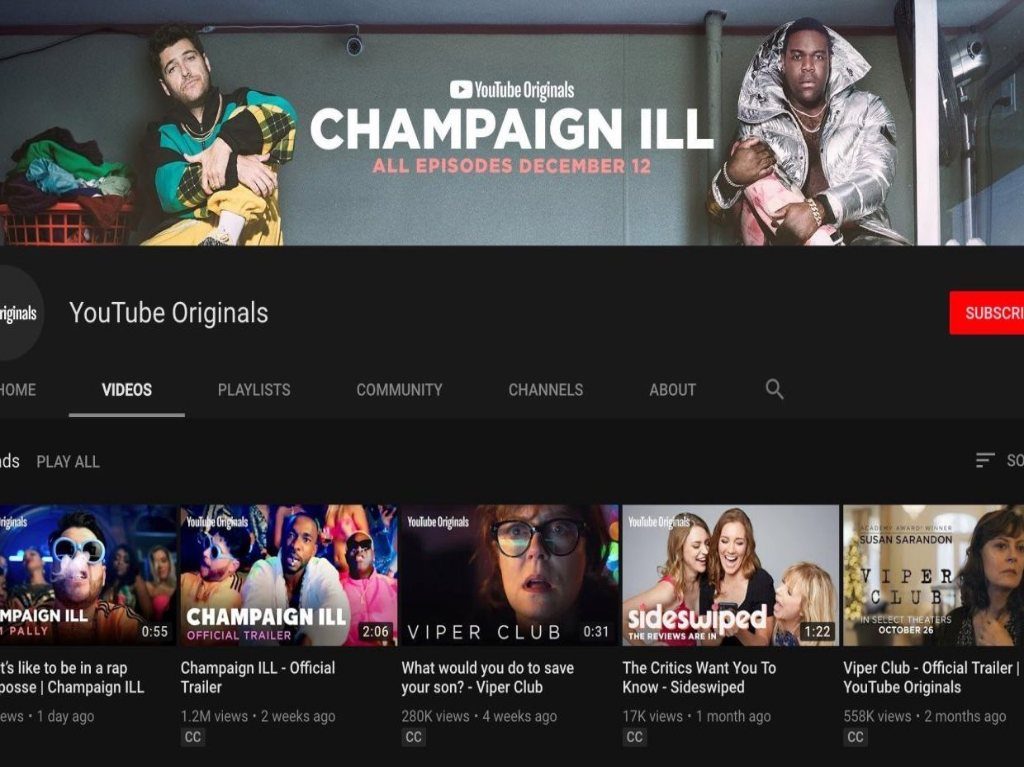Play the 0:55 Champaign ILL Pally thumbnail
The image size is (1024, 767).
[88, 575]
